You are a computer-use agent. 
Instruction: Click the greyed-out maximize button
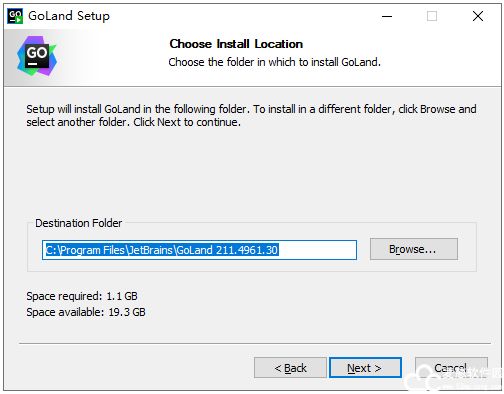point(432,16)
